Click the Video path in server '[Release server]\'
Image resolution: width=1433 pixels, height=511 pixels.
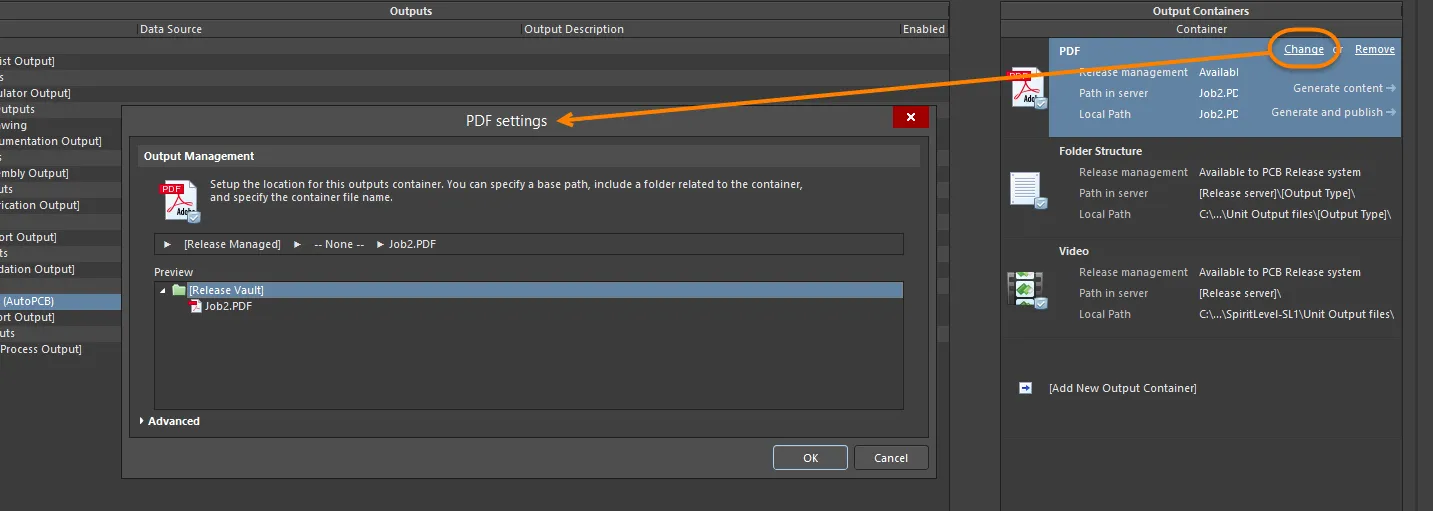(1240, 293)
